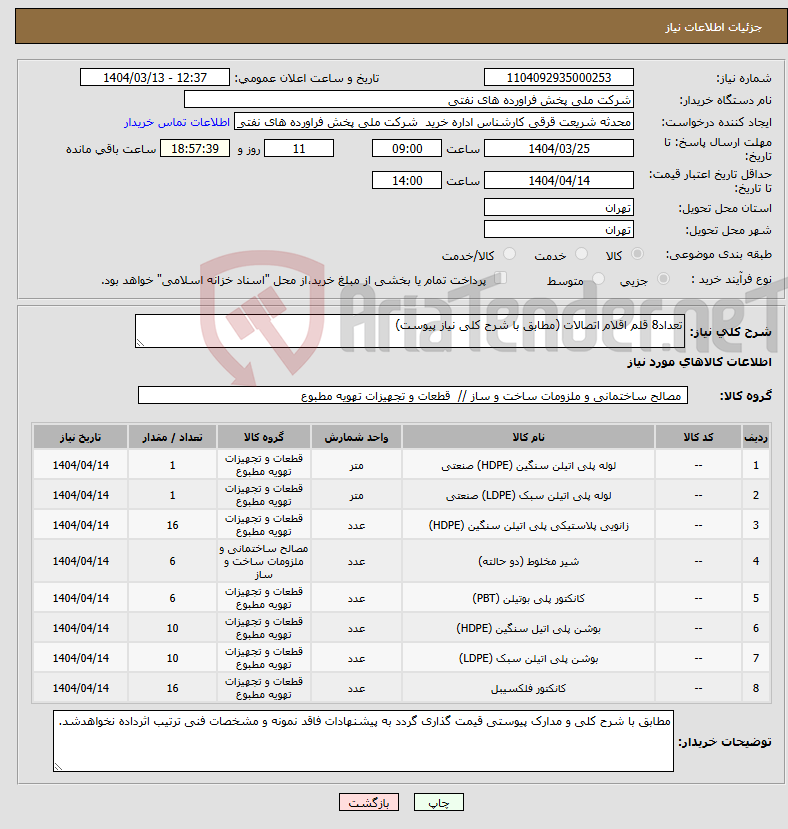This screenshot has height=829, width=788.
Task: Click date 1404/04/14 in the کانکتور فلکسیبل row
Action: coord(80,688)
